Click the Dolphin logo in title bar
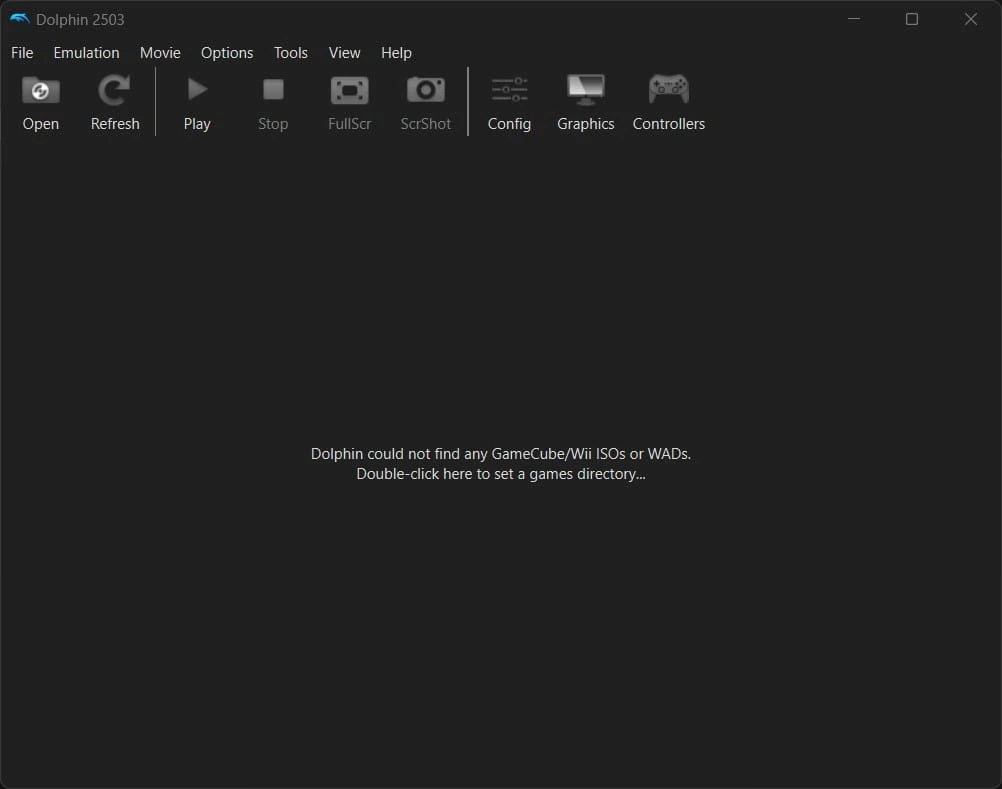Image resolution: width=1002 pixels, height=789 pixels. coord(19,19)
